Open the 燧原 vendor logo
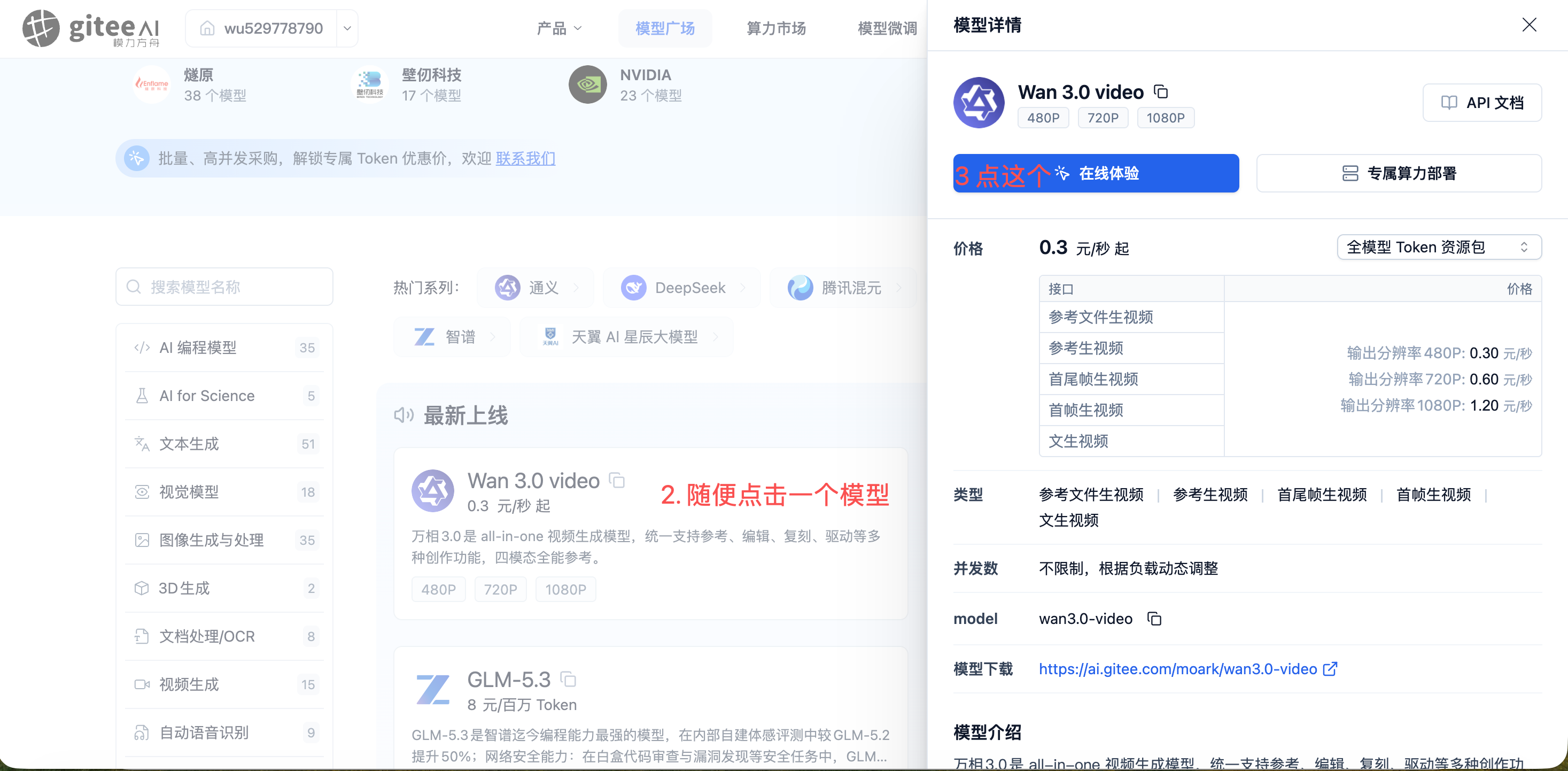 [152, 84]
